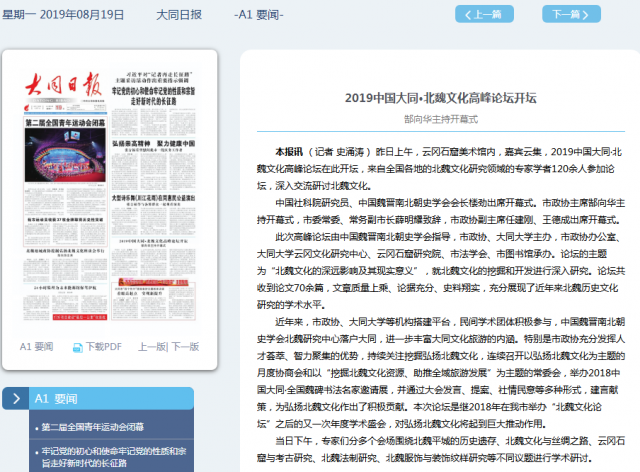The image size is (640, 472).
Task: Go to next article with 下一篇 button
Action: (x=571, y=14)
